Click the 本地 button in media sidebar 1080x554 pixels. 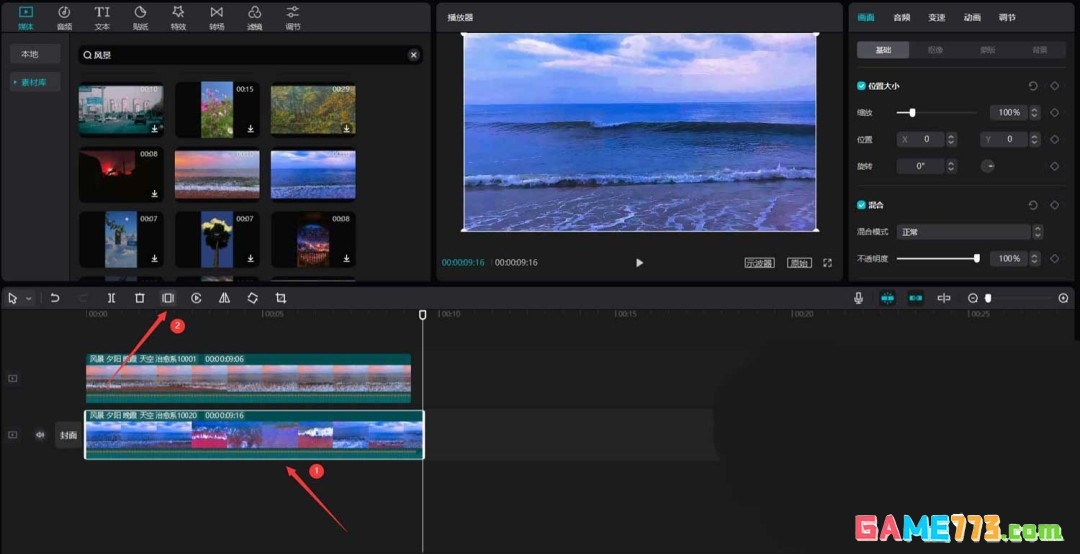pyautogui.click(x=34, y=54)
